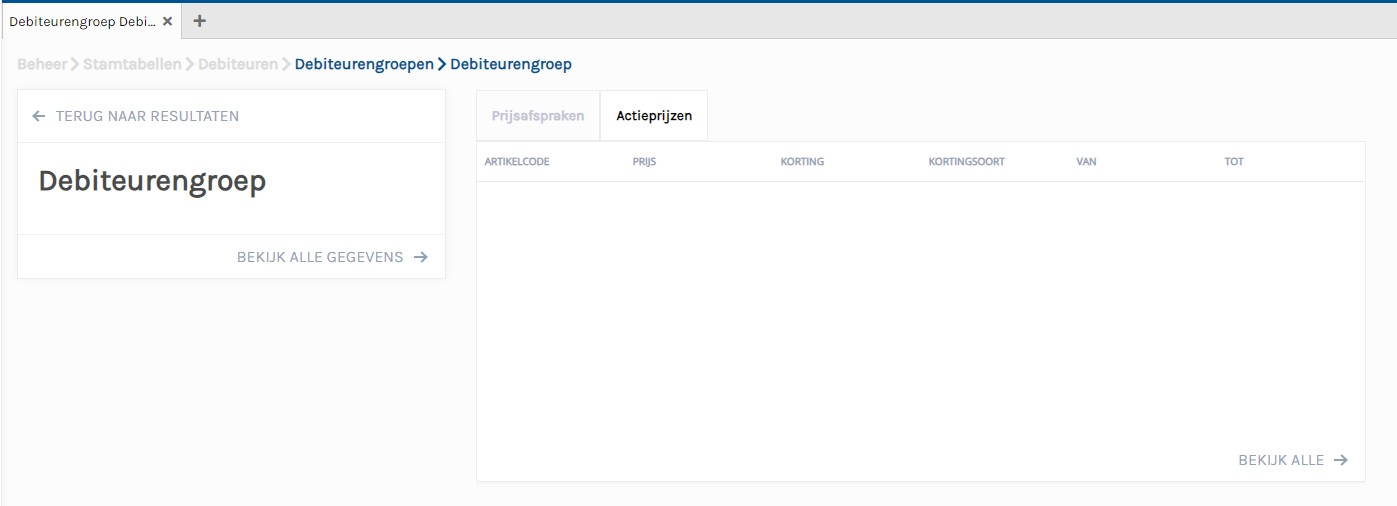The height and width of the screenshot is (506, 1397).
Task: Click the Terug naar resultaten link text
Action: [147, 116]
